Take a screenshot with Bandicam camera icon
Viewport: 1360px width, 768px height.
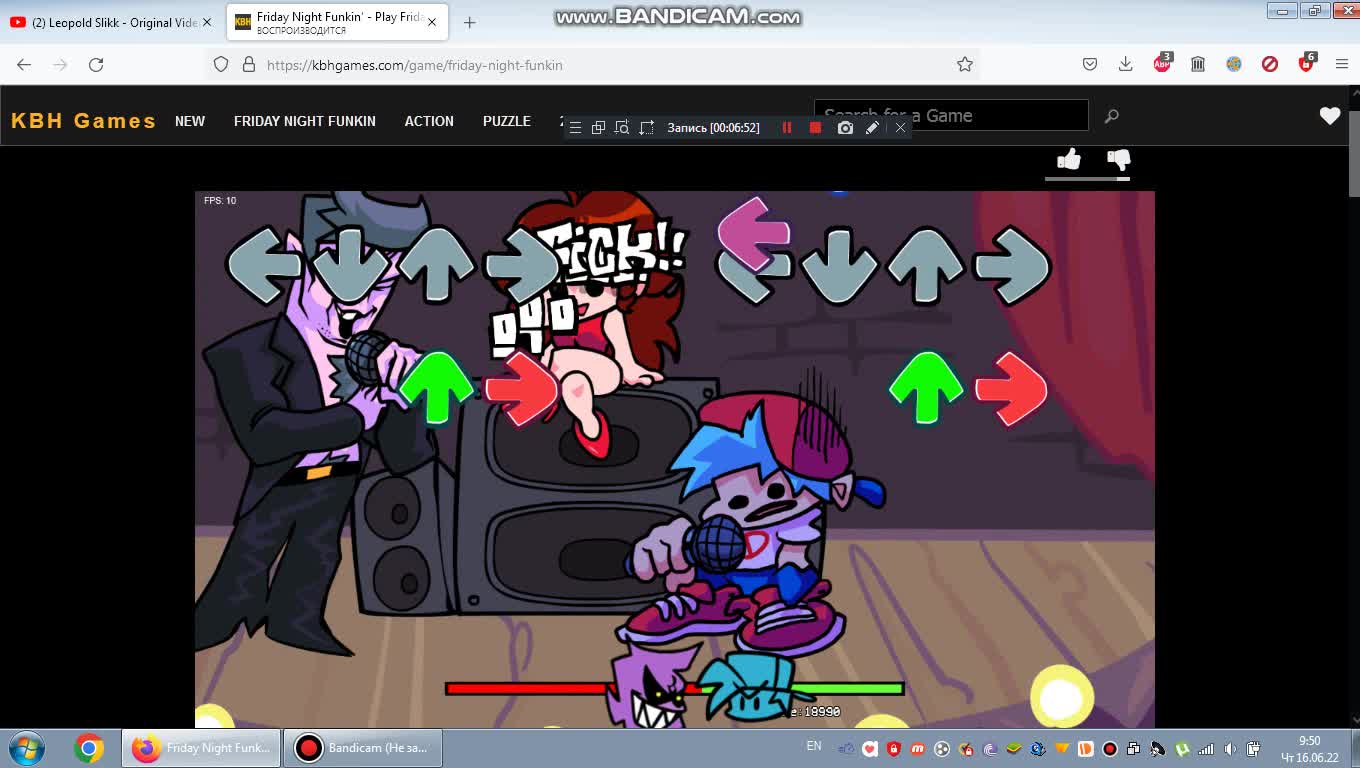[845, 128]
